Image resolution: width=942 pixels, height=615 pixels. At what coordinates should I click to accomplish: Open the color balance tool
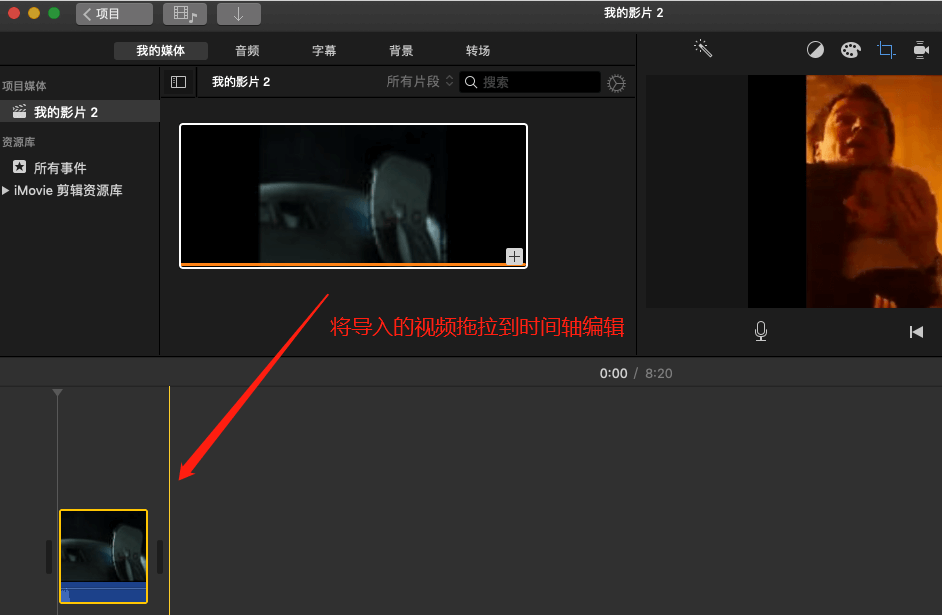pos(815,50)
